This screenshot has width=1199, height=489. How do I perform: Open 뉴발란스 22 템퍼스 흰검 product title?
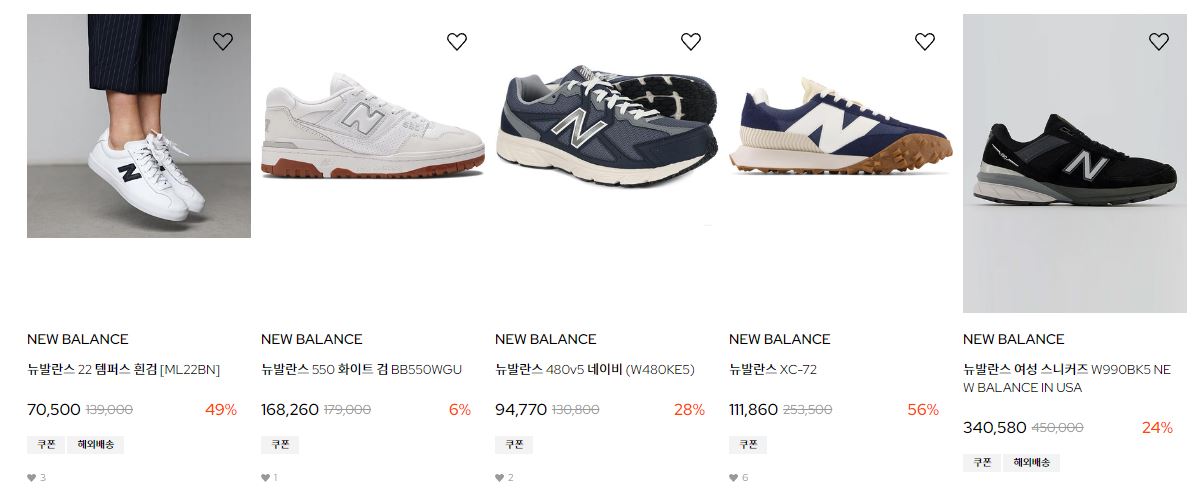point(123,370)
